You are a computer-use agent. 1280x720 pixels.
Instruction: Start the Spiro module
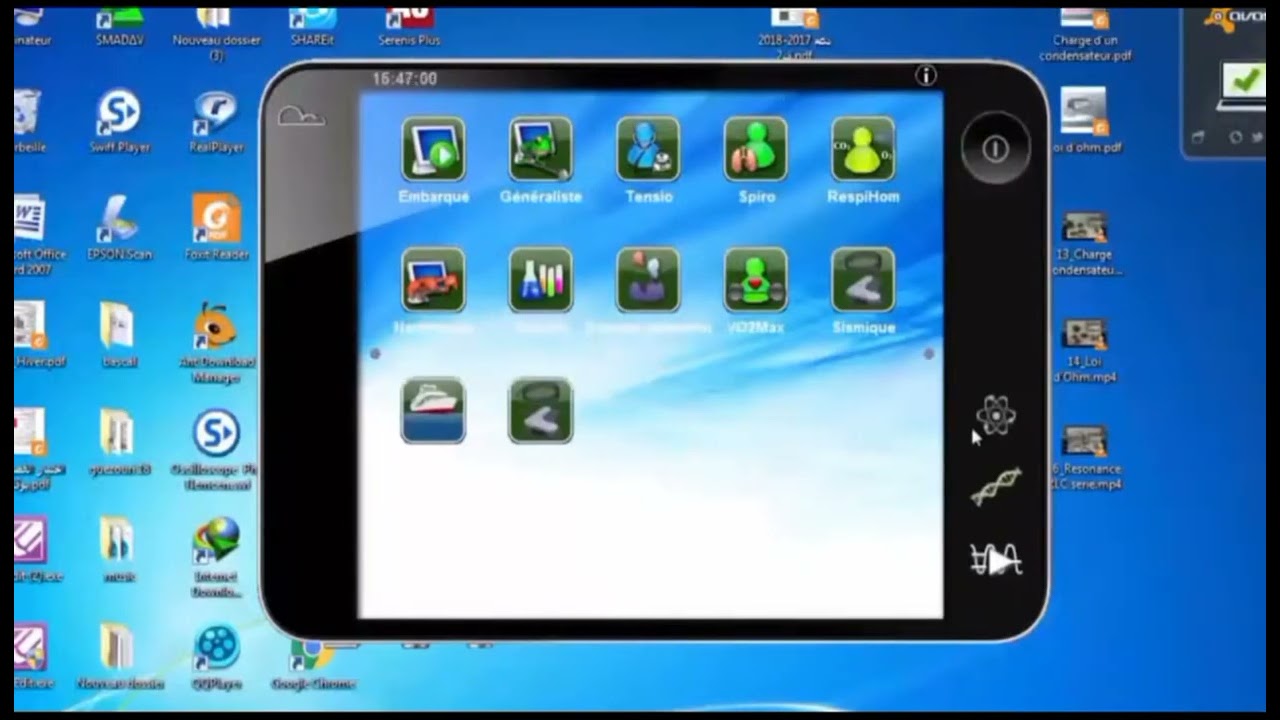(756, 149)
